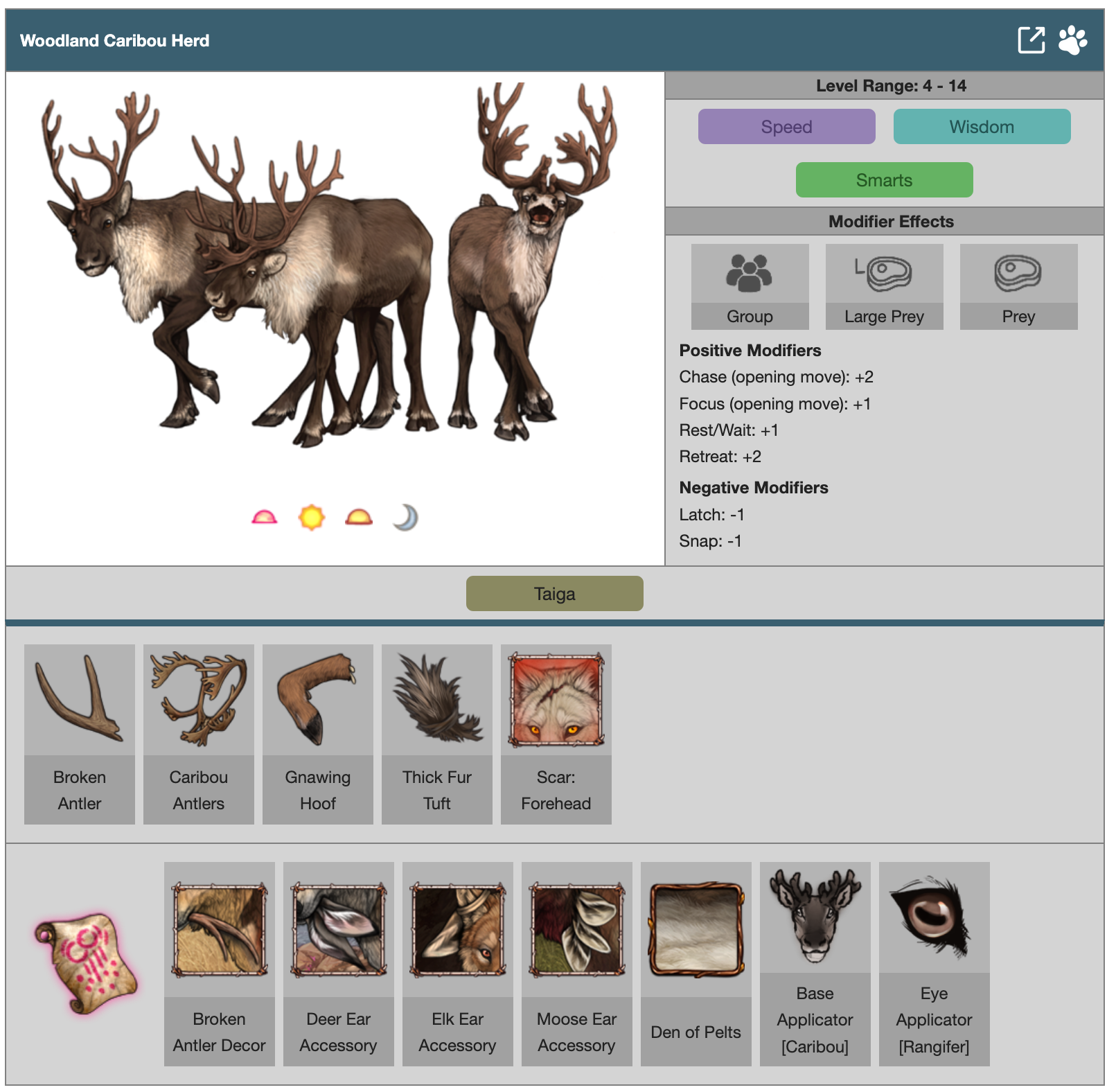The image size is (1107, 1092).
Task: Click the crescent moon night icon
Action: (x=405, y=518)
